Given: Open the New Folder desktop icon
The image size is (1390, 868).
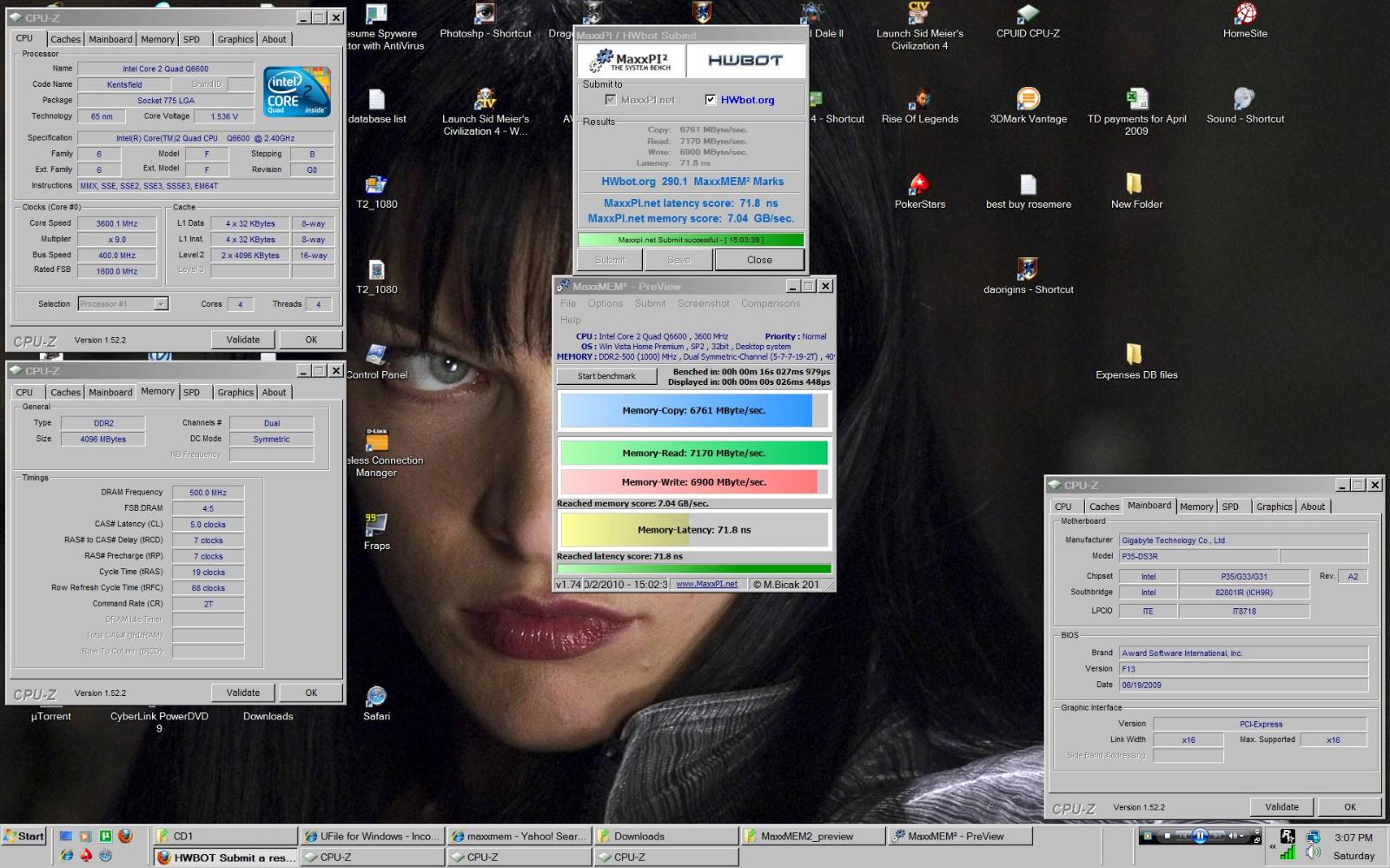Looking at the screenshot, I should [x=1136, y=192].
